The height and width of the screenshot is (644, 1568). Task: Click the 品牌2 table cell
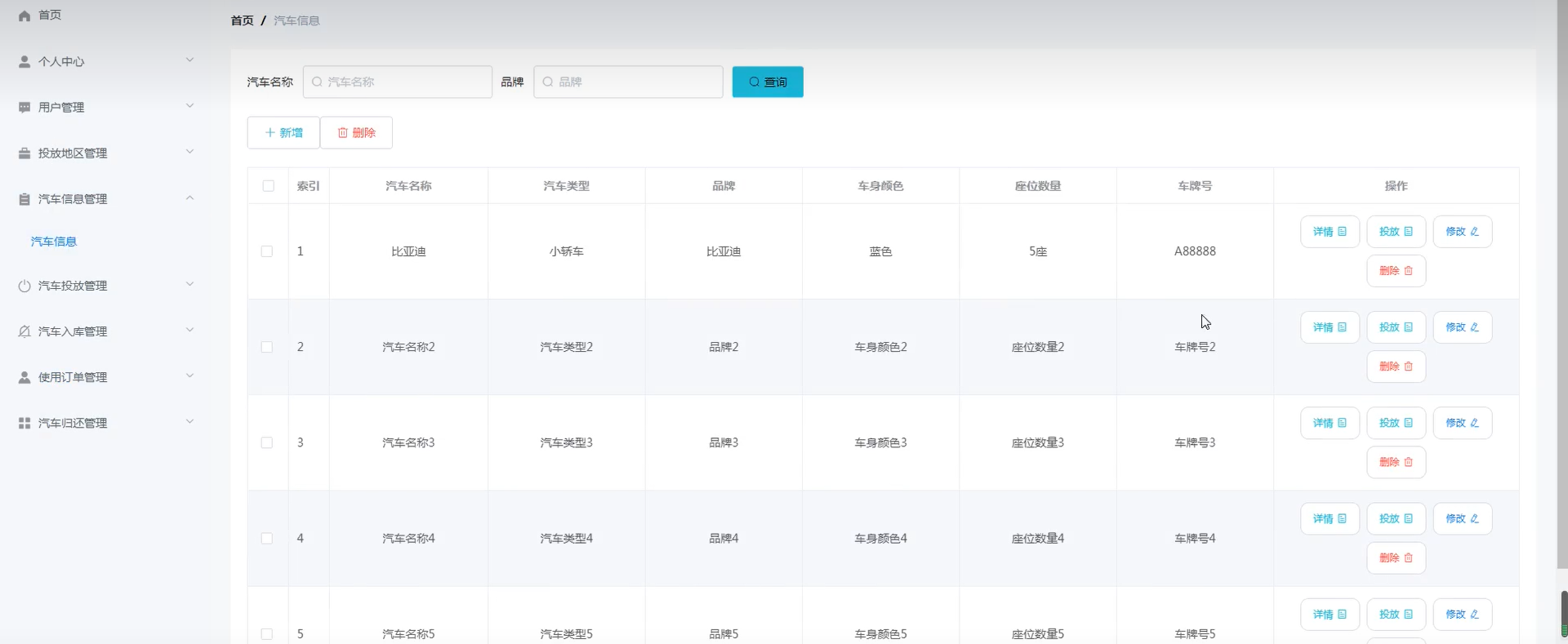724,347
